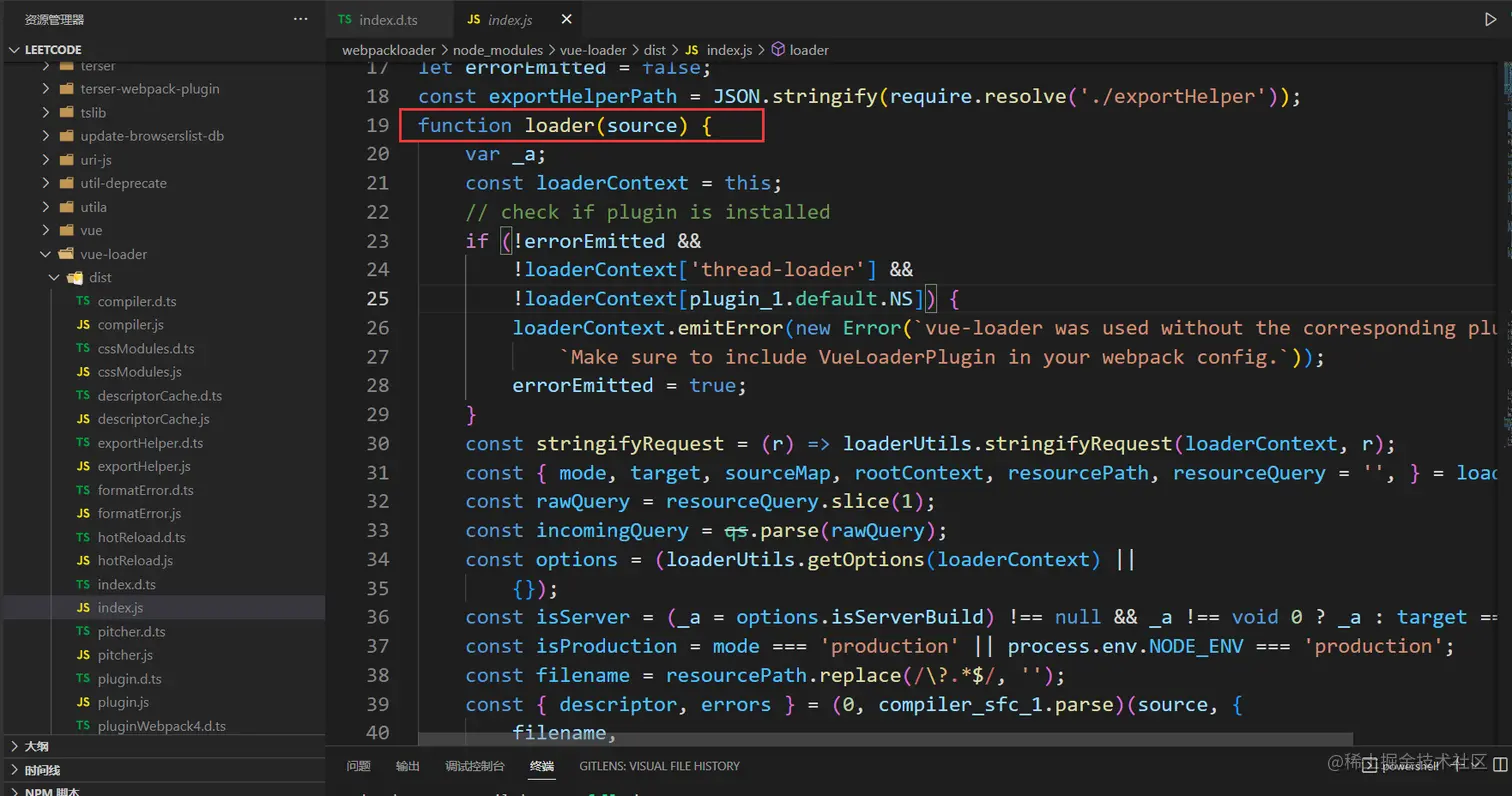Screen dimensions: 1512x796
Task: Click dist in the breadcrumb path
Action: 655,49
